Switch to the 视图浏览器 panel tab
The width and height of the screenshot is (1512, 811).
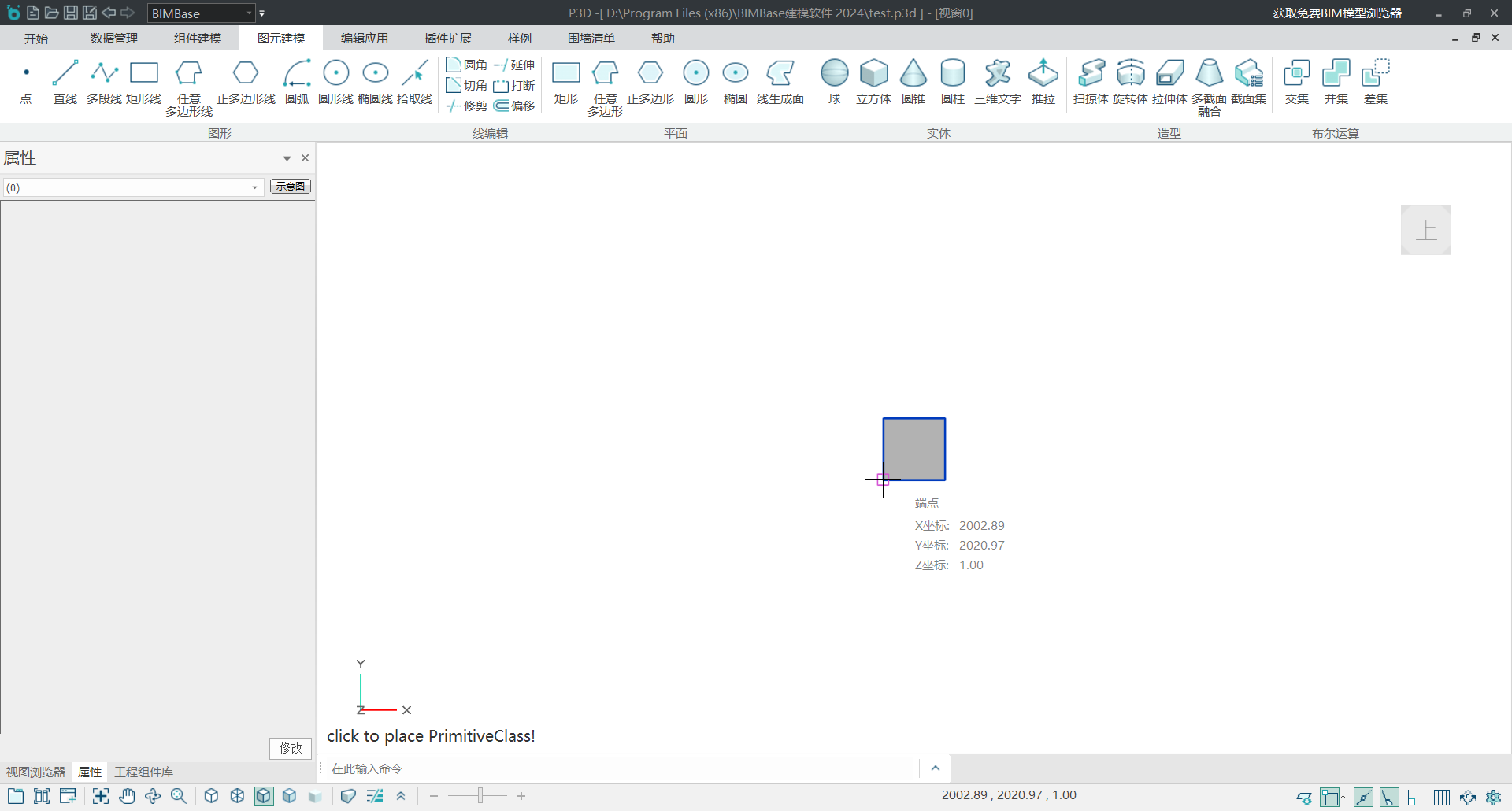(x=35, y=772)
